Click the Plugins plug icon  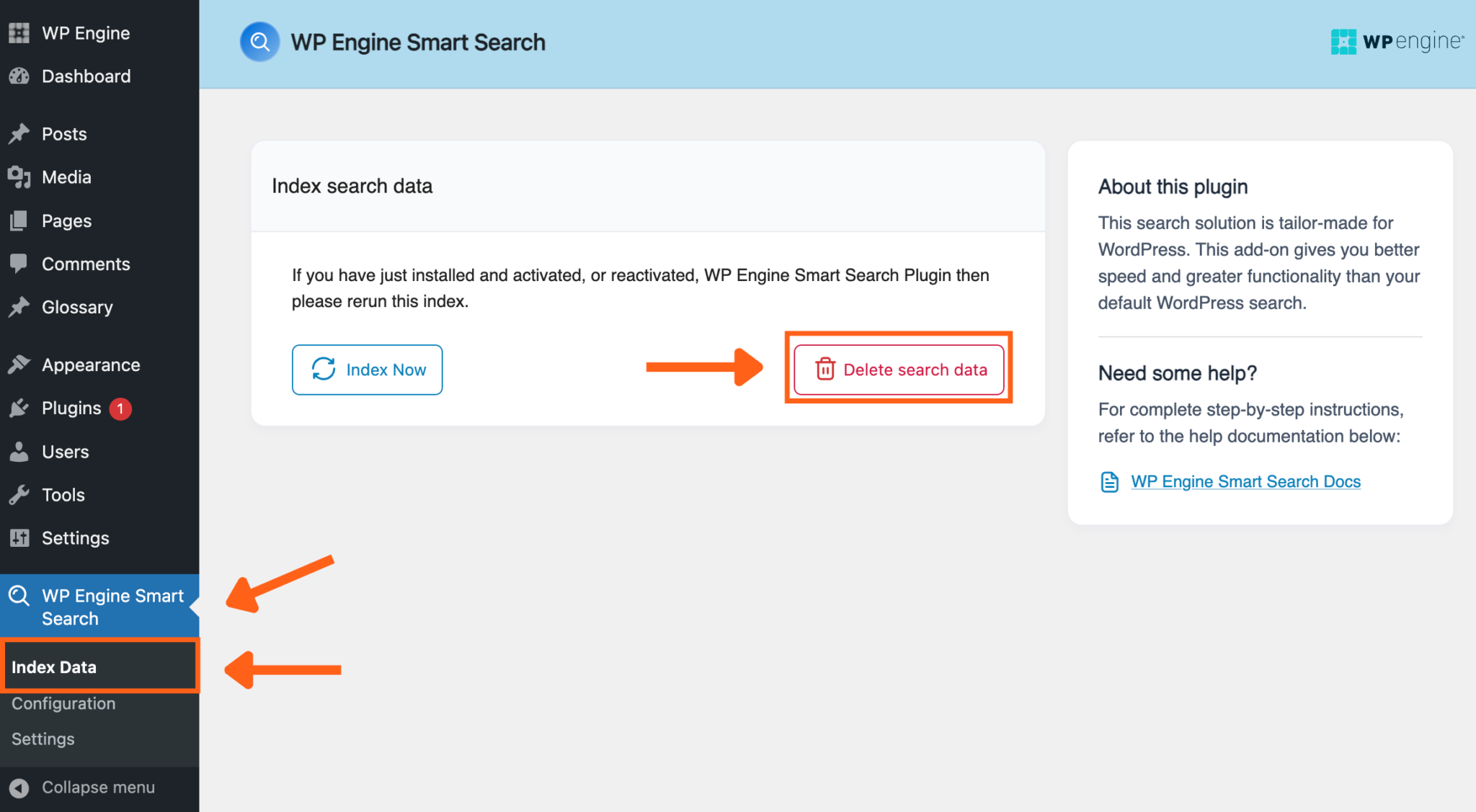pyautogui.click(x=19, y=408)
